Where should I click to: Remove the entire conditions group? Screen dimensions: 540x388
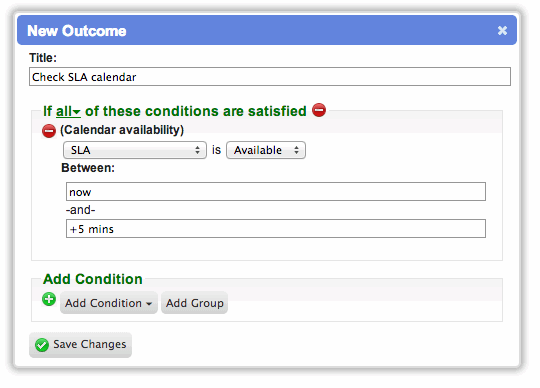(319, 110)
